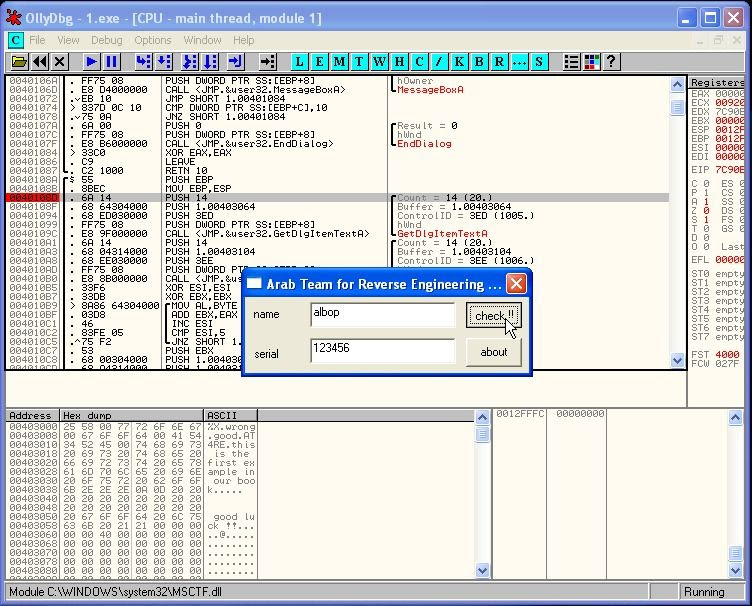Click the about button in dialog
The height and width of the screenshot is (606, 752).
pos(494,352)
